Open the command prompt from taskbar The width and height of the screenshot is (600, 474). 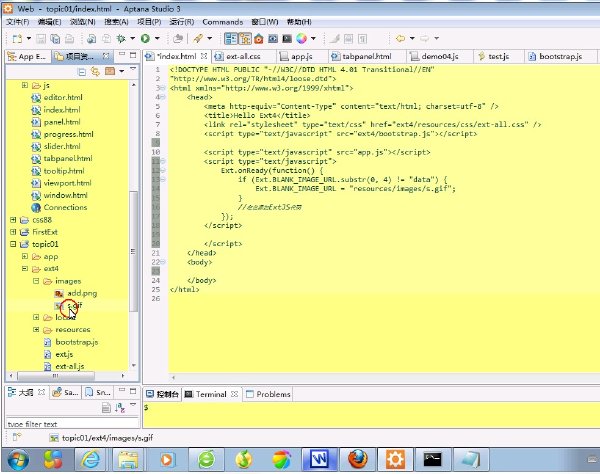433,459
